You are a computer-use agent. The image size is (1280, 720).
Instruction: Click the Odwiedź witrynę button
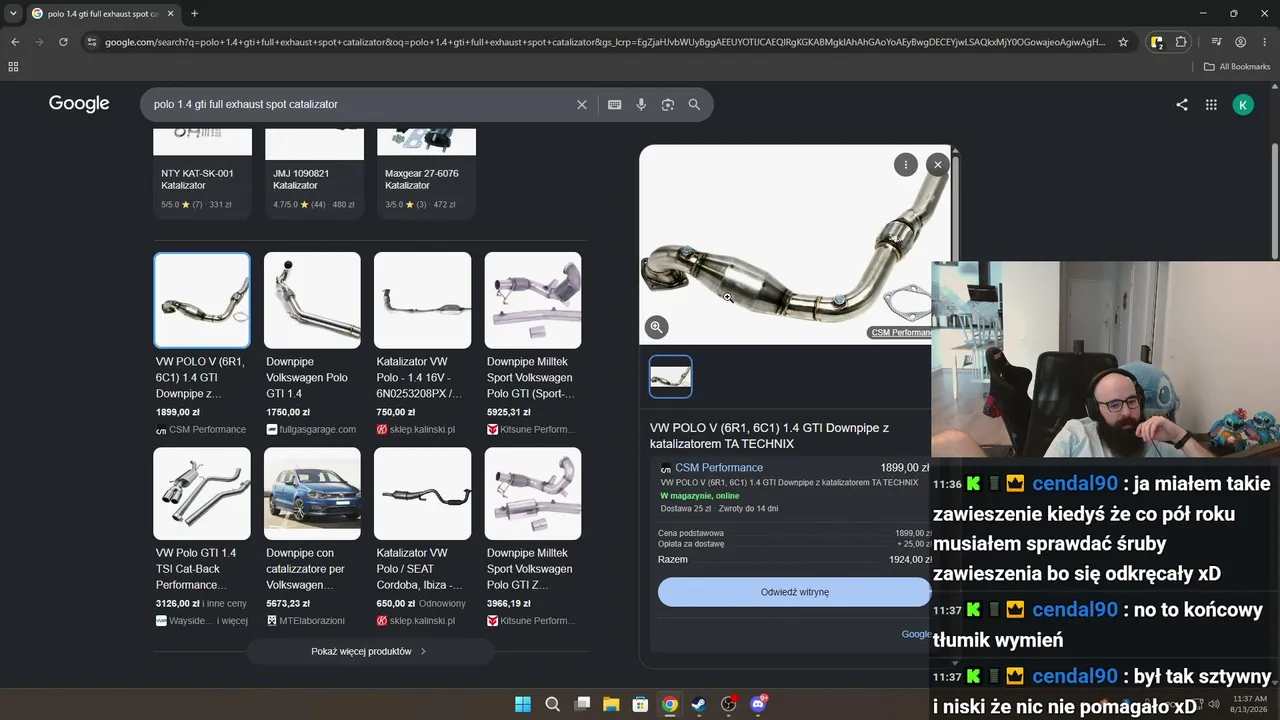tap(794, 592)
